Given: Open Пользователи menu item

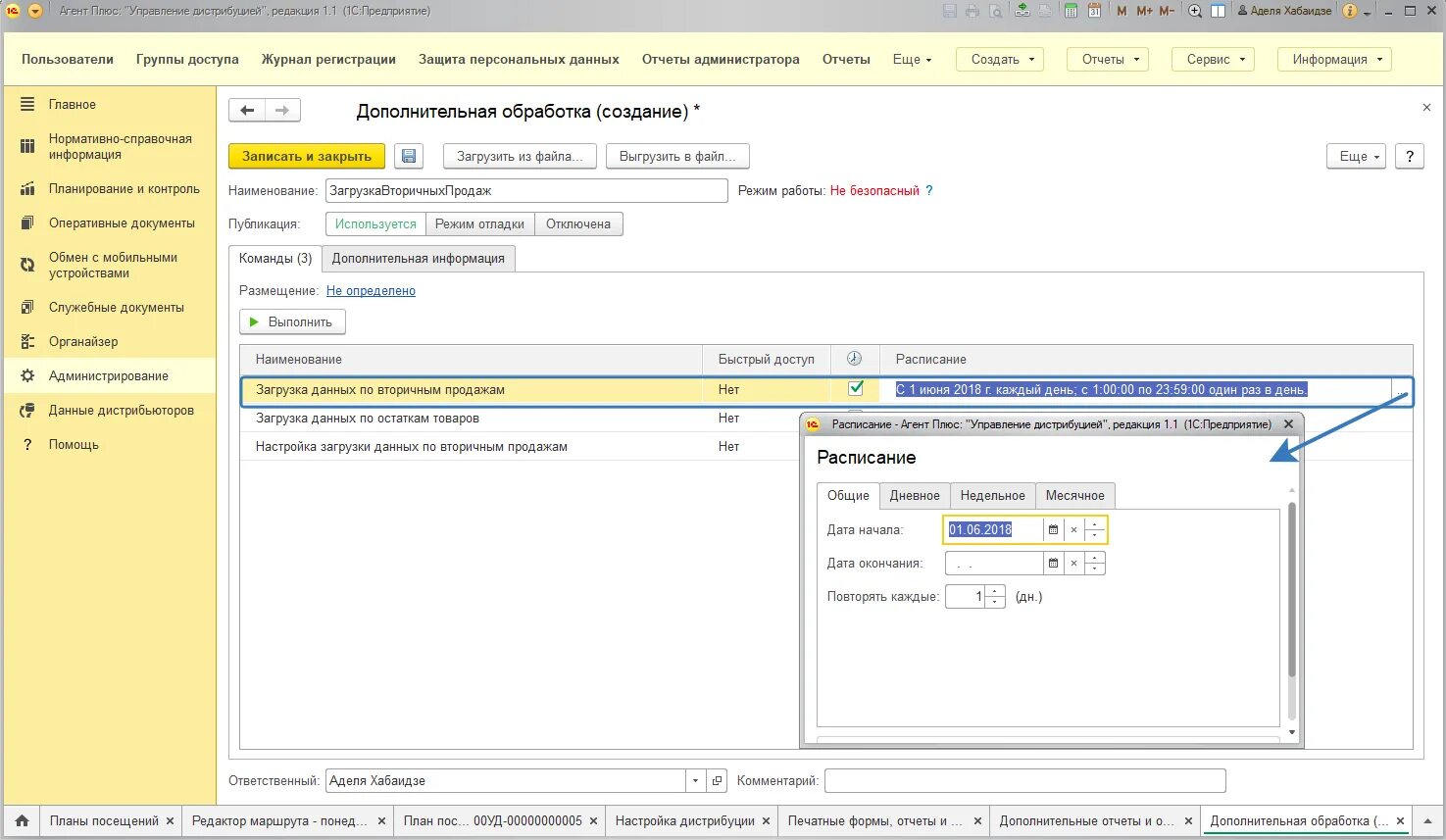Looking at the screenshot, I should (x=68, y=59).
